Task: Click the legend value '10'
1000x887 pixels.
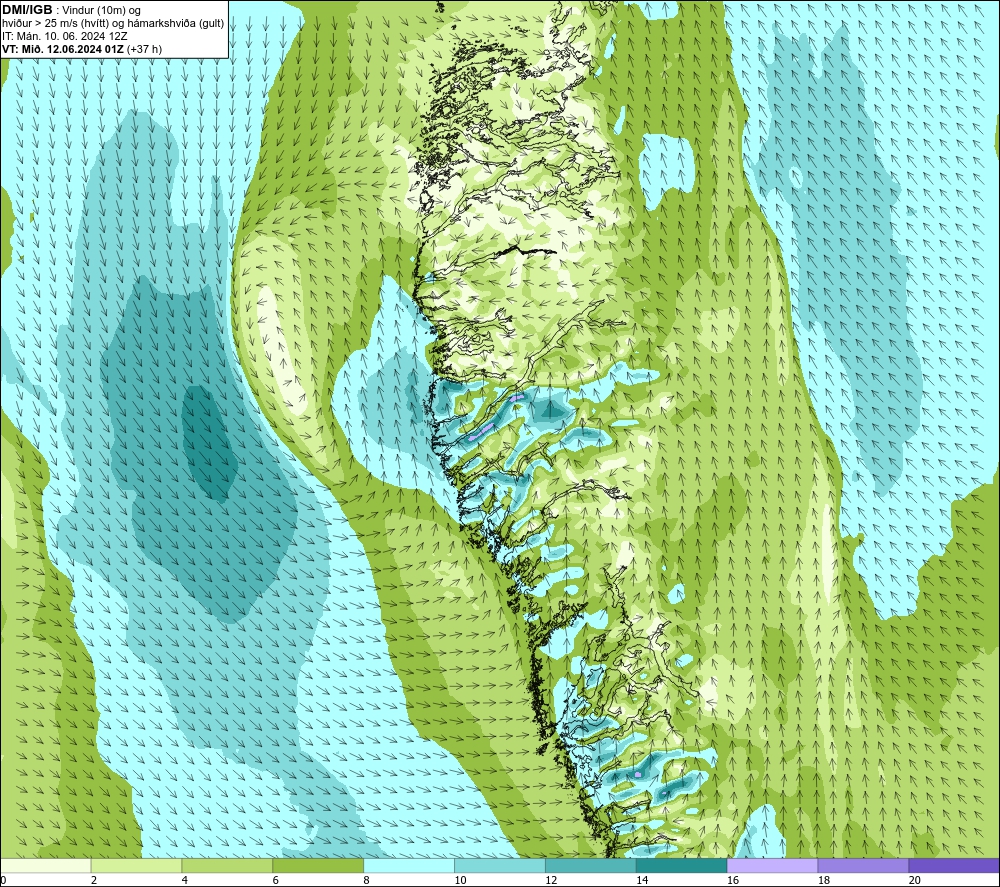Action: [x=460, y=880]
